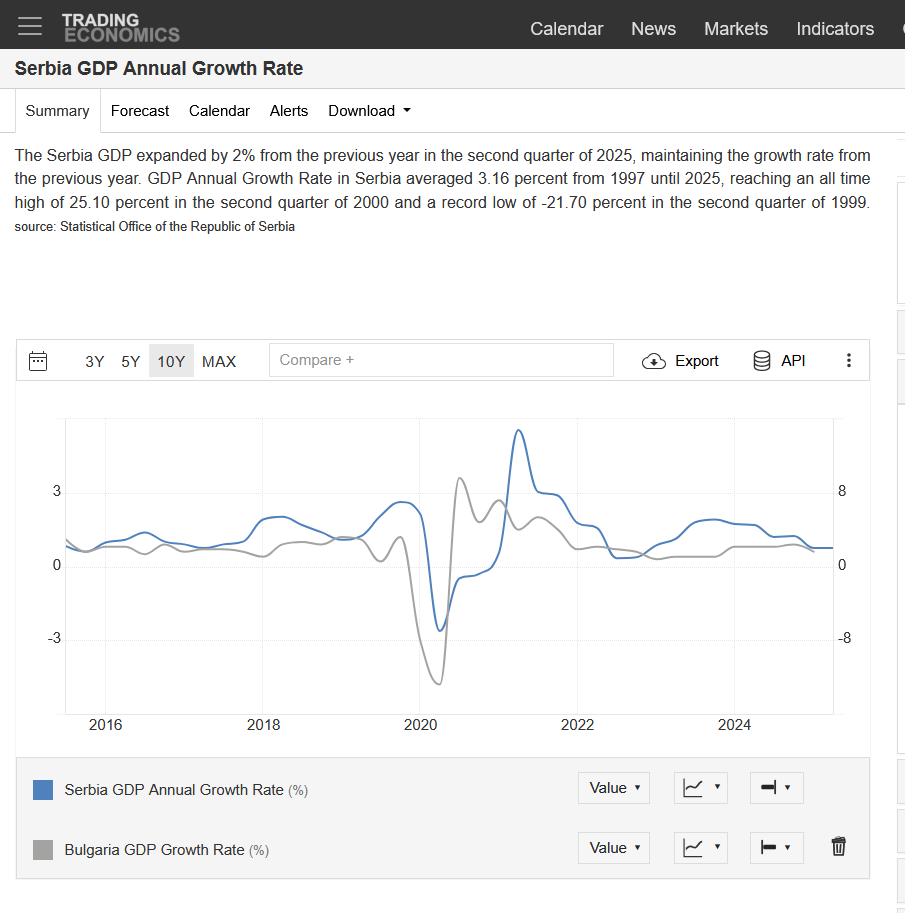Click the 2020 x-axis label

pos(420,725)
